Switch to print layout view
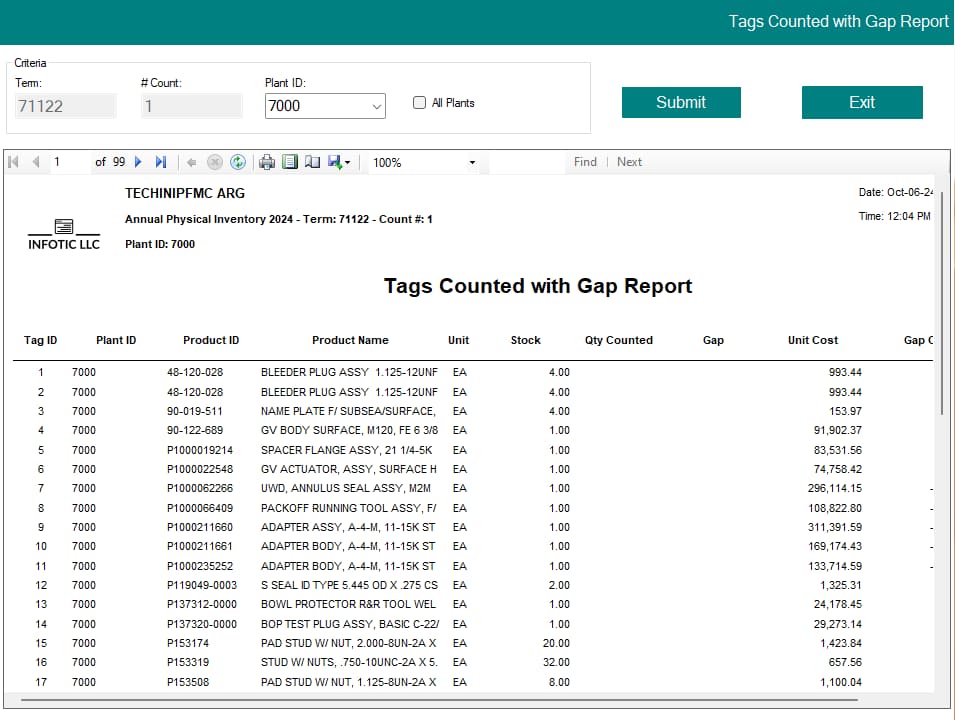Image resolution: width=955 pixels, height=720 pixels. tap(290, 162)
